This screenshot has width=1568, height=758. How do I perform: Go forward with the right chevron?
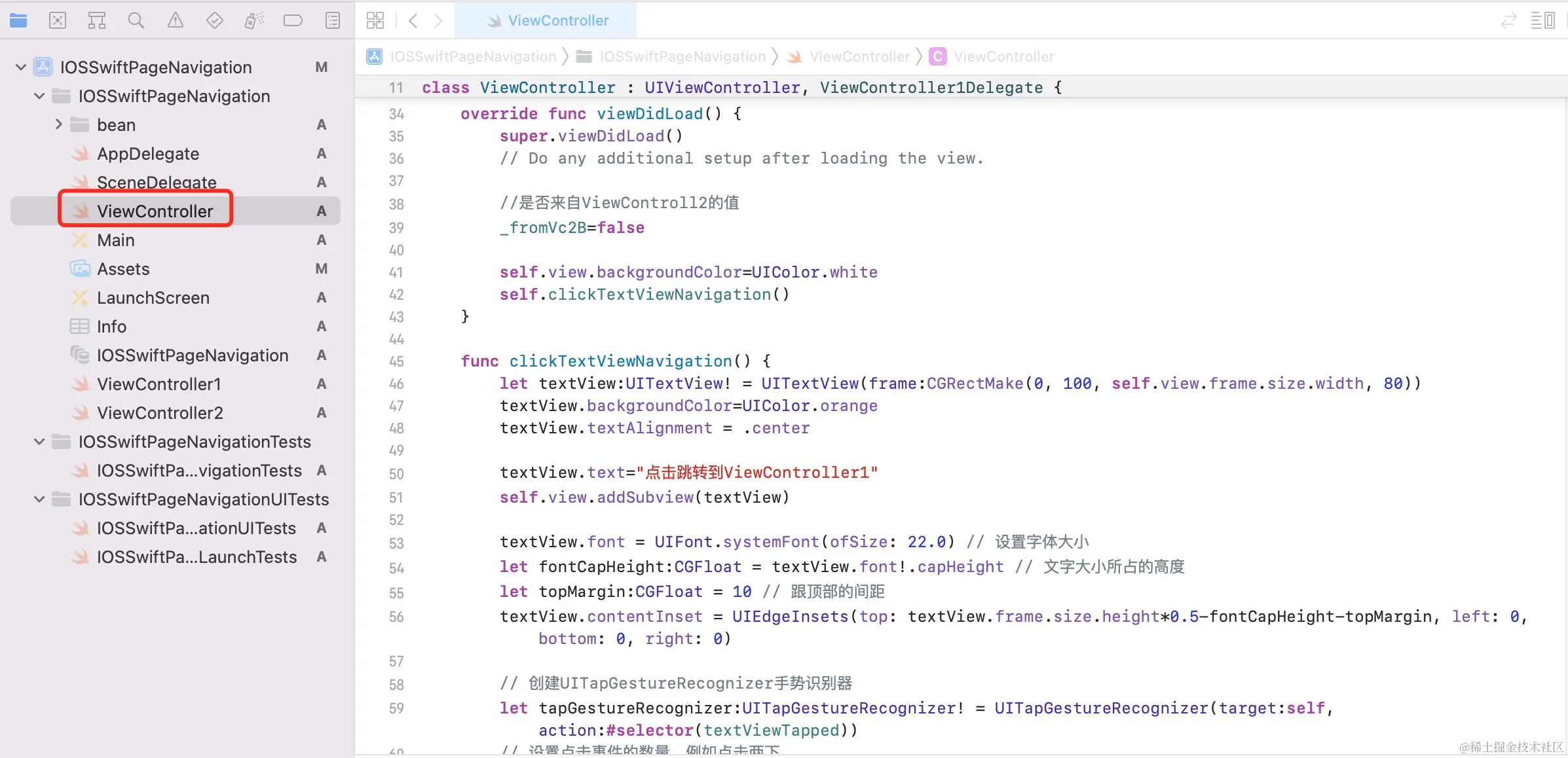click(x=438, y=21)
